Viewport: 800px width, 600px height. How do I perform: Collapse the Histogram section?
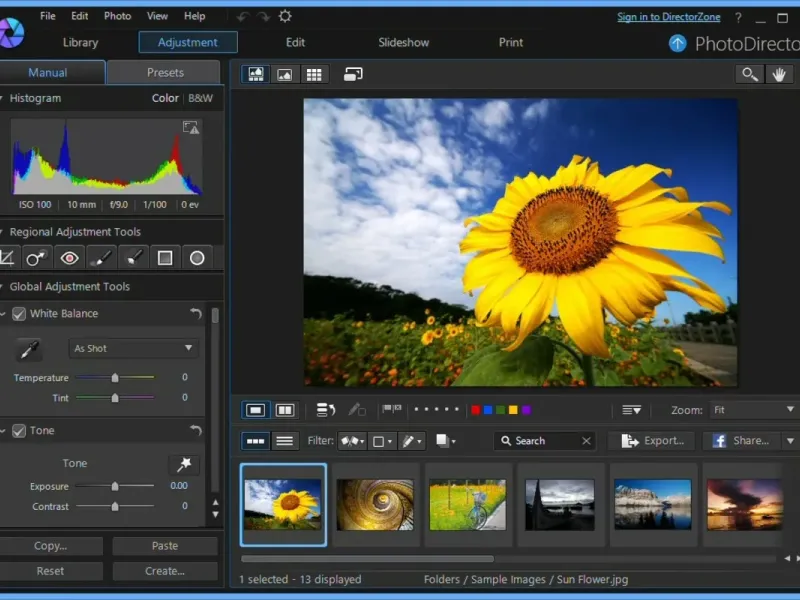[3, 98]
